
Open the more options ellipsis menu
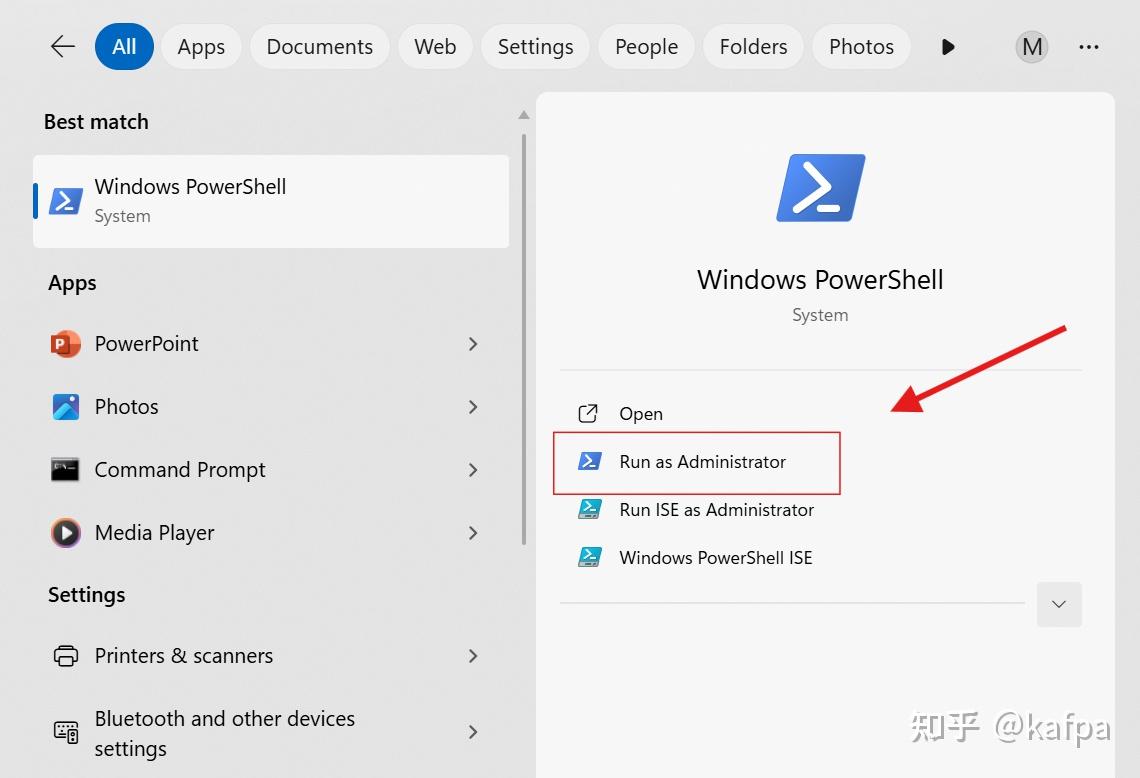(1089, 46)
